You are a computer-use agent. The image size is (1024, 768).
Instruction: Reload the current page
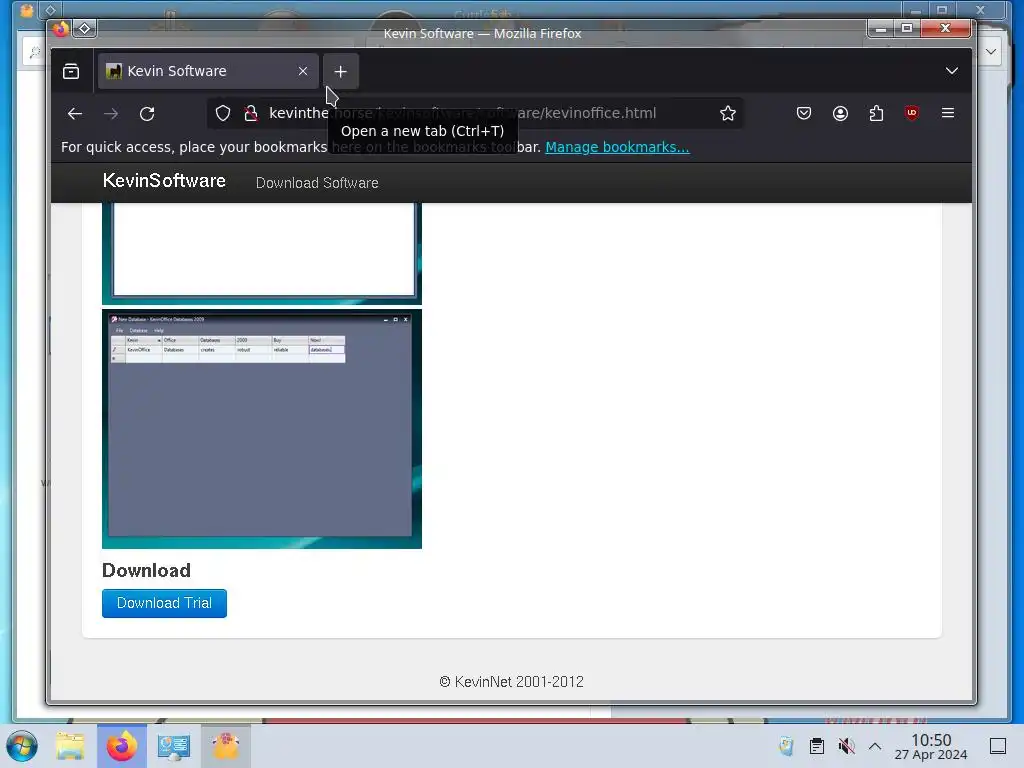pos(147,114)
